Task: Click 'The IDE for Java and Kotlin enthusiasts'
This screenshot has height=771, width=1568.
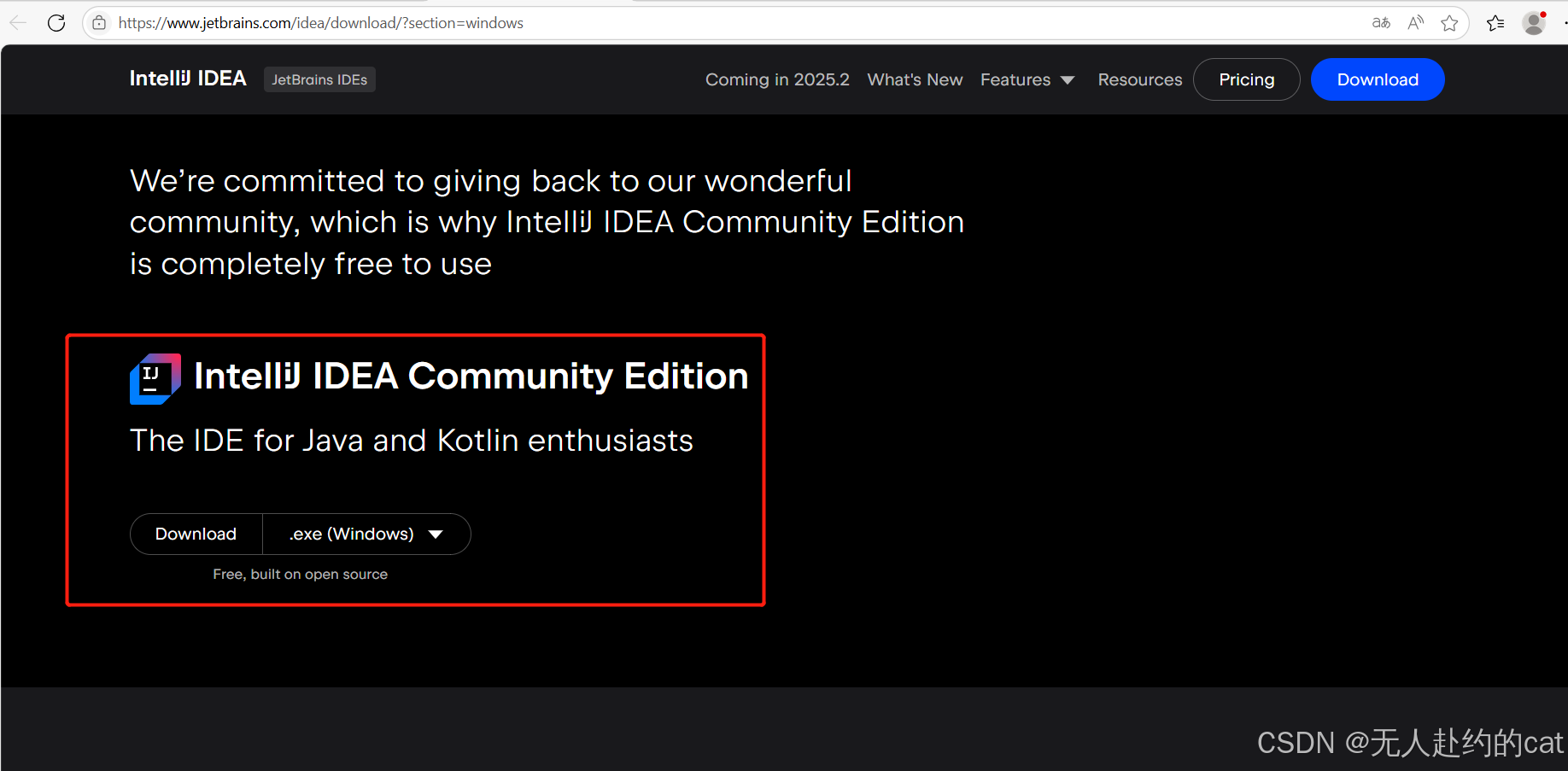Action: 412,441
